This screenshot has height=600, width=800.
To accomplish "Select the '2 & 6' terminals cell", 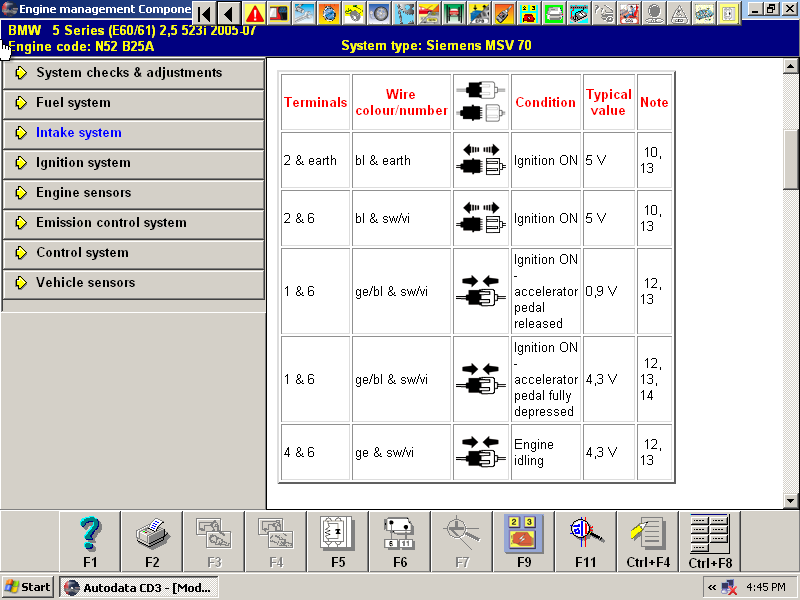I will (315, 219).
